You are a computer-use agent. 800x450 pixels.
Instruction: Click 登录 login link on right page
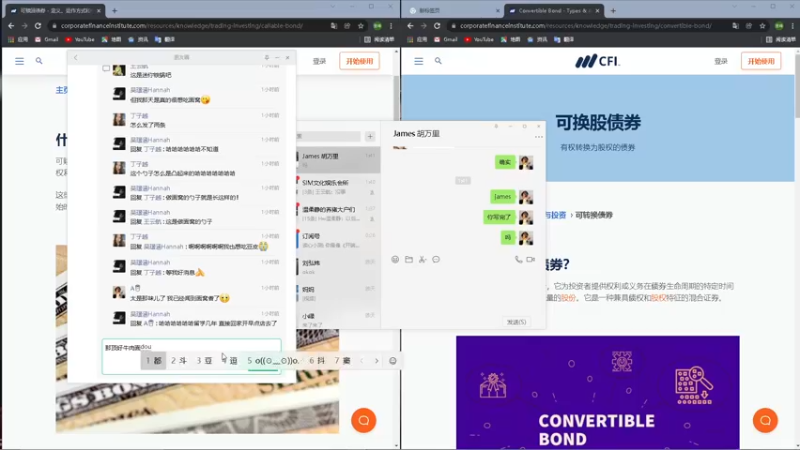[x=720, y=61]
